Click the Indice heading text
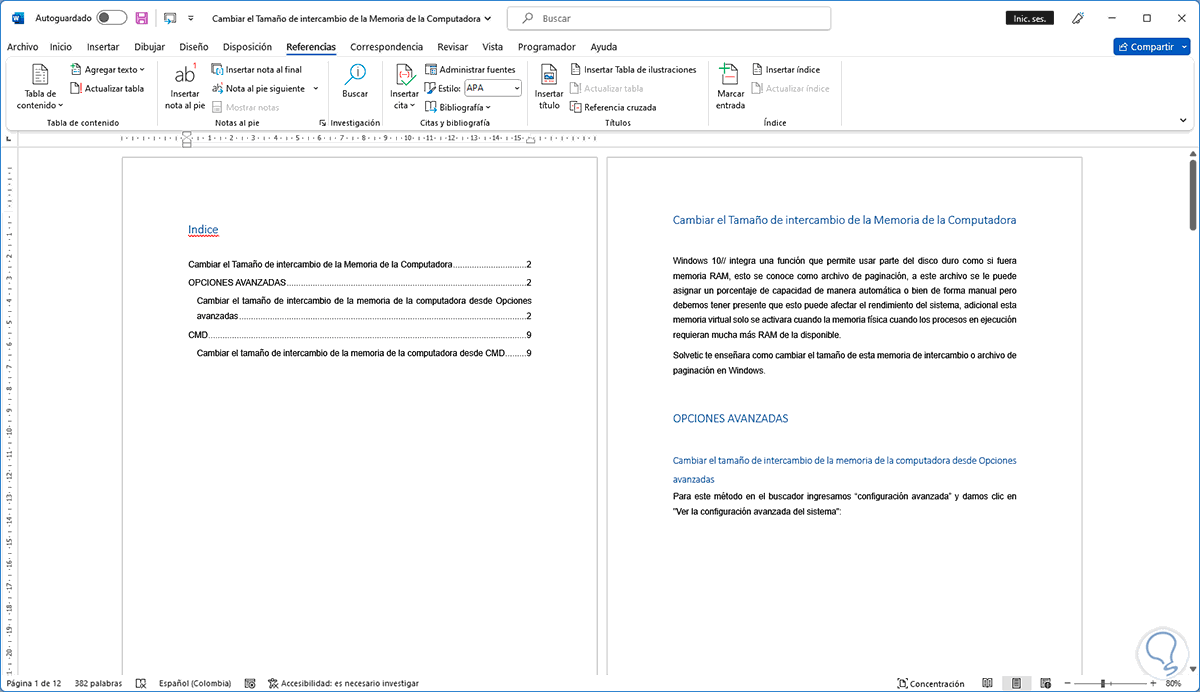Image resolution: width=1200 pixels, height=692 pixels. [x=203, y=230]
